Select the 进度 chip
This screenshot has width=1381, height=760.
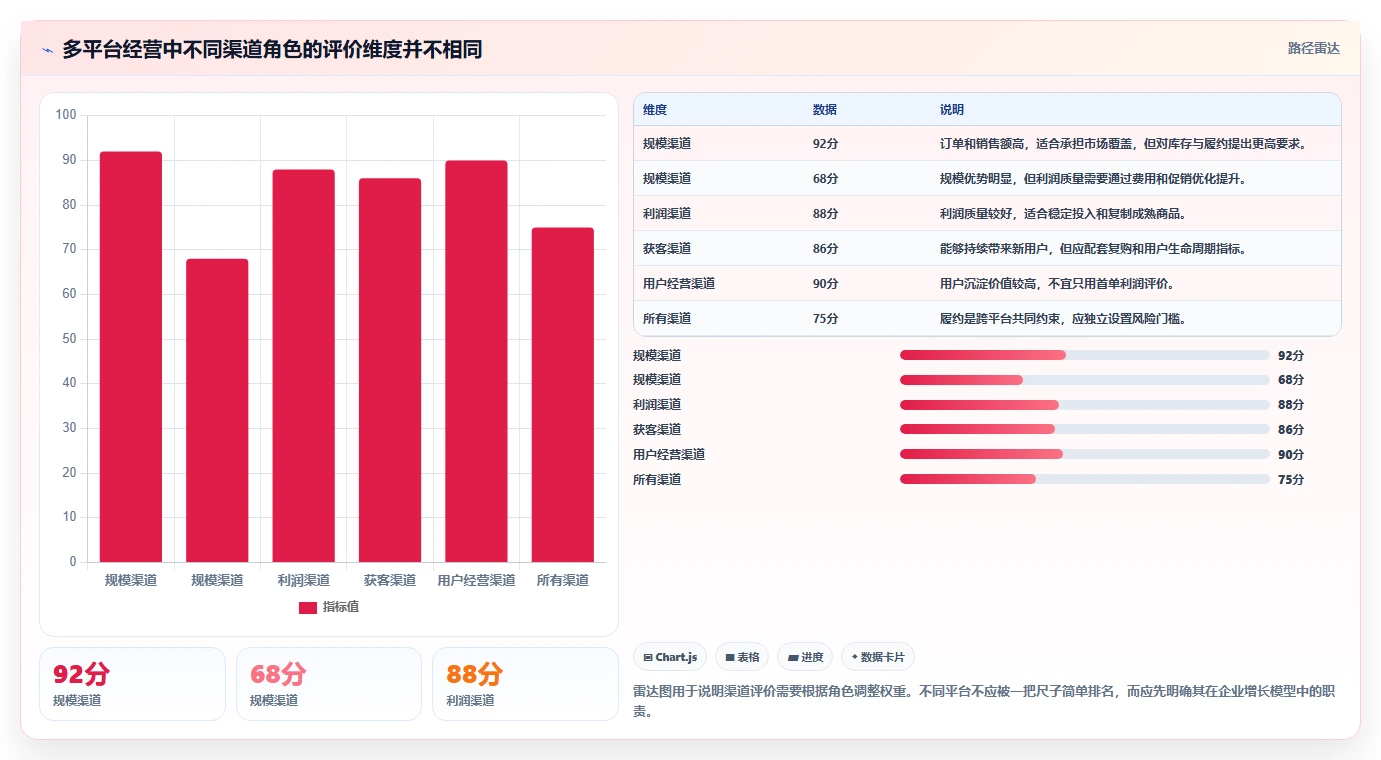[x=805, y=657]
